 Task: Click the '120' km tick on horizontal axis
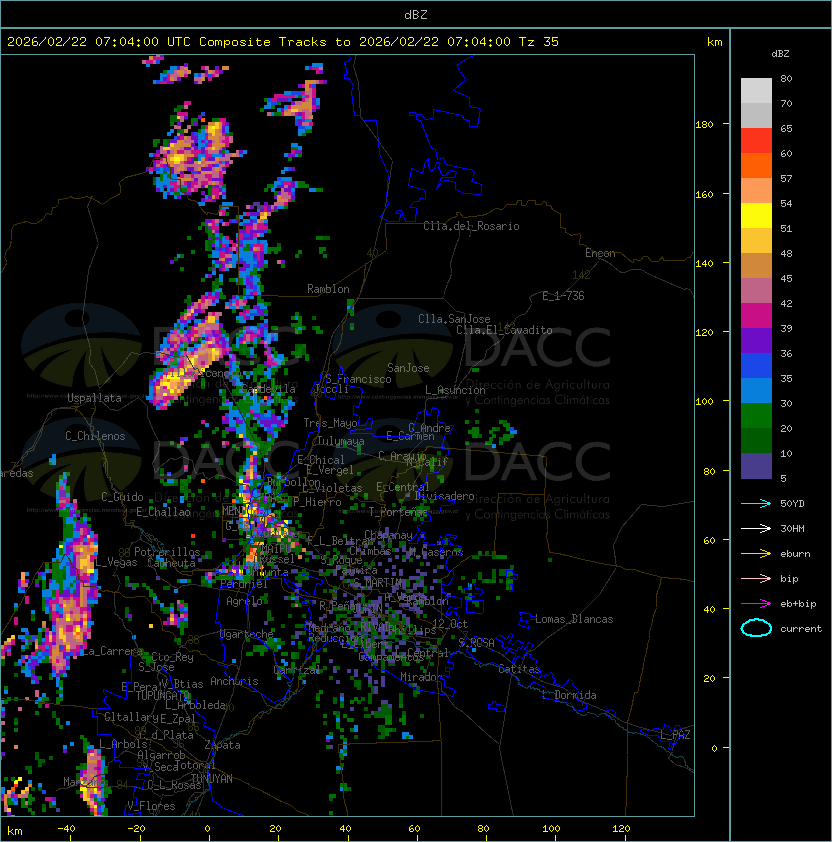tap(621, 828)
